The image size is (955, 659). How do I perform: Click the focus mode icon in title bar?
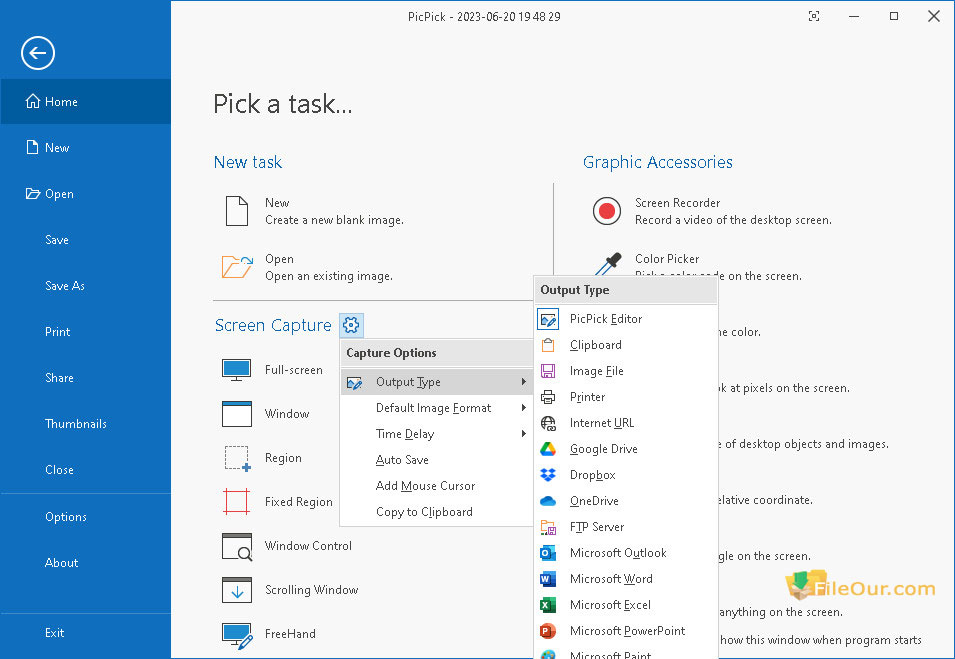[814, 16]
